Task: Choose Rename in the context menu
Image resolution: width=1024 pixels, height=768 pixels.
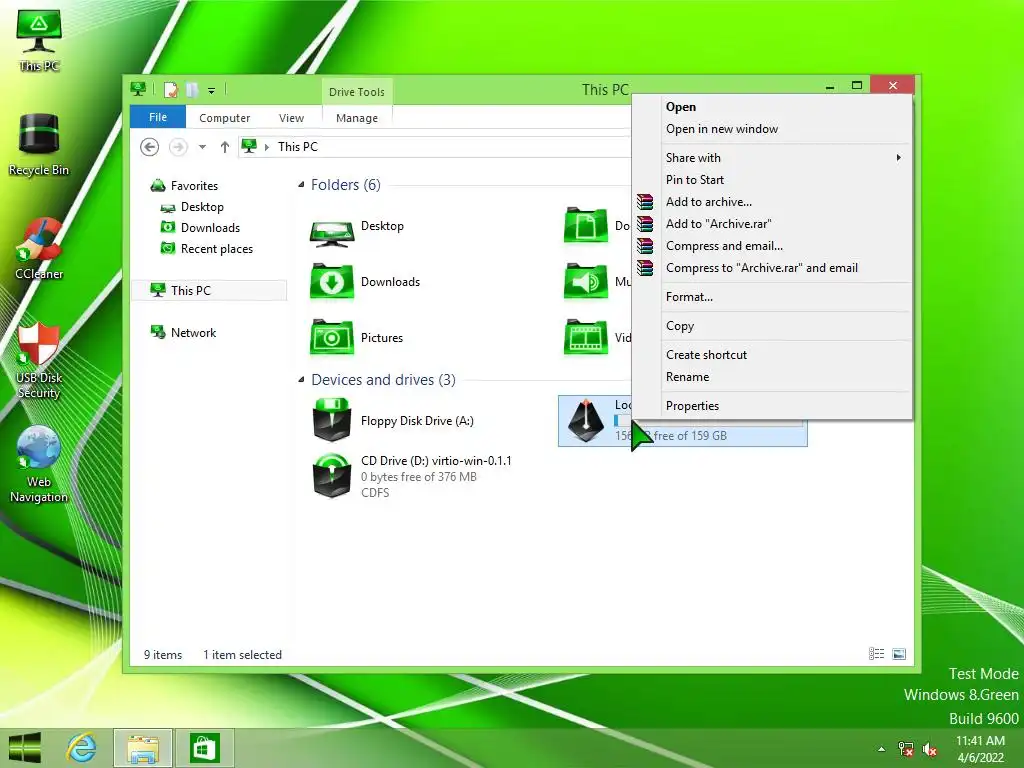Action: [771, 377]
